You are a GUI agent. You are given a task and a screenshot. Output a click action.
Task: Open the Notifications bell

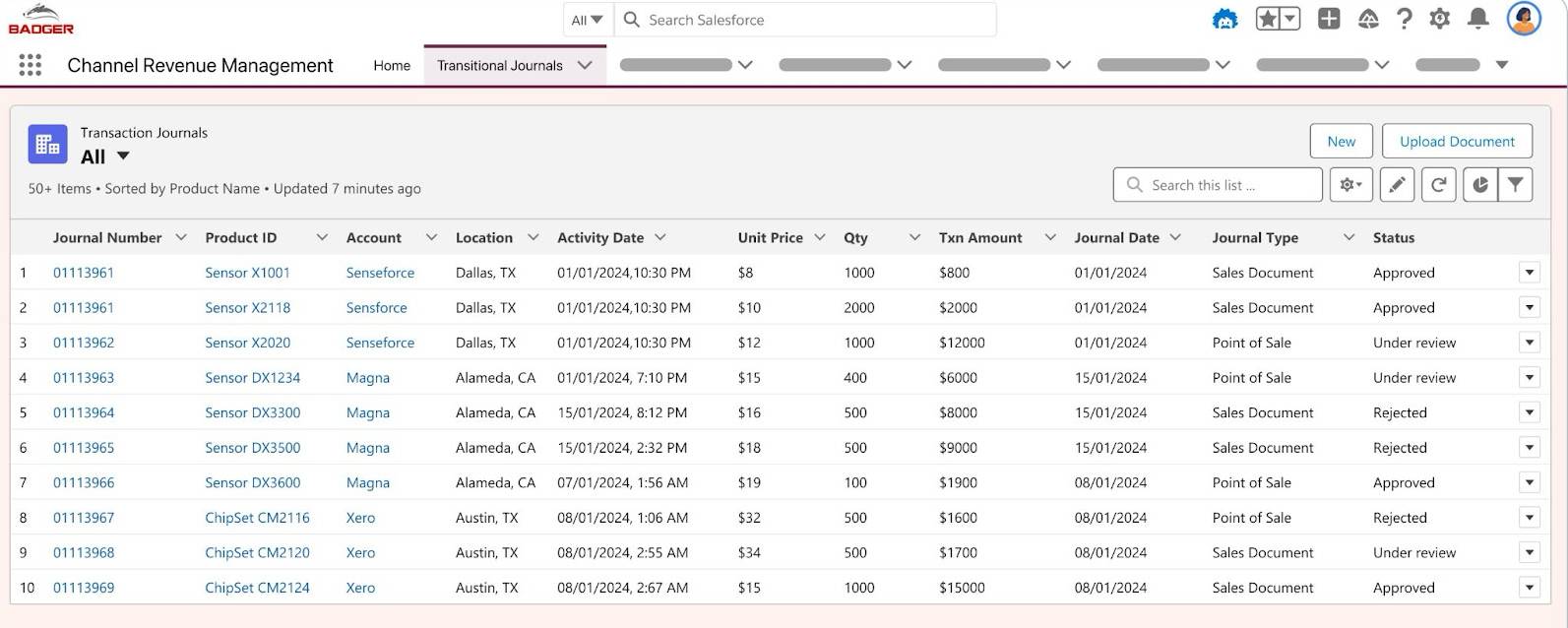pos(1477,19)
